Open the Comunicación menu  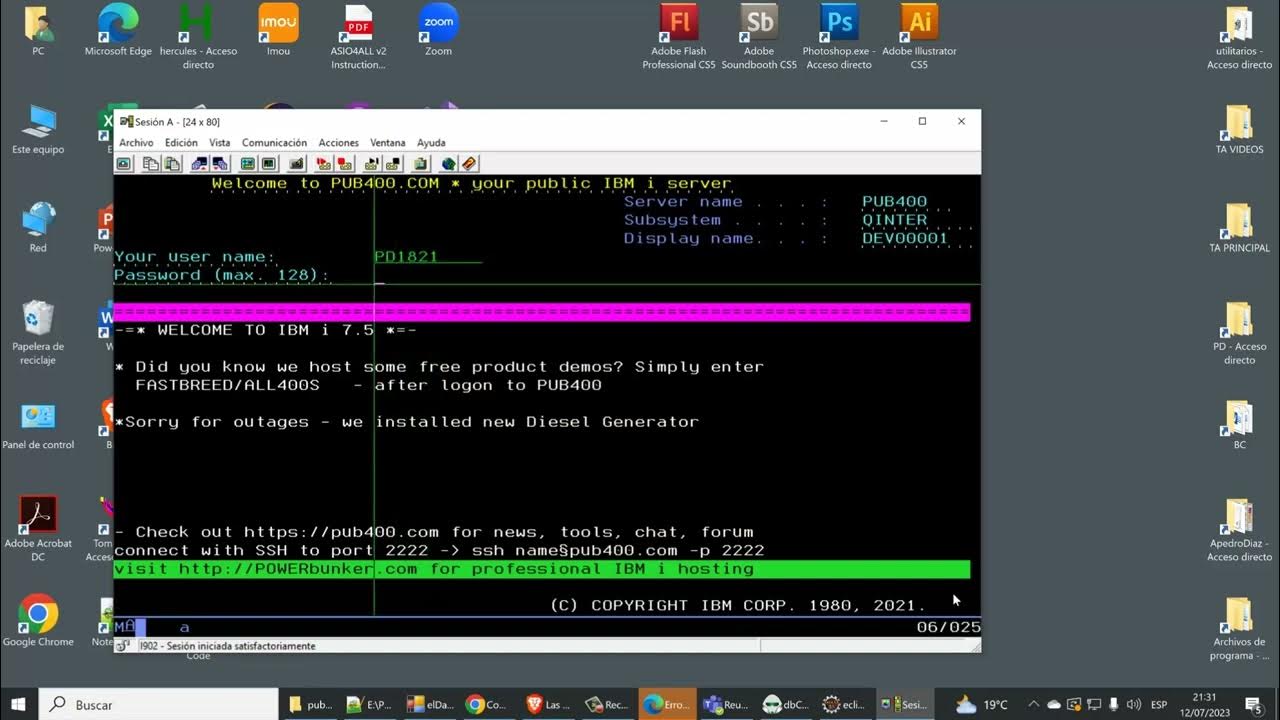(x=274, y=143)
